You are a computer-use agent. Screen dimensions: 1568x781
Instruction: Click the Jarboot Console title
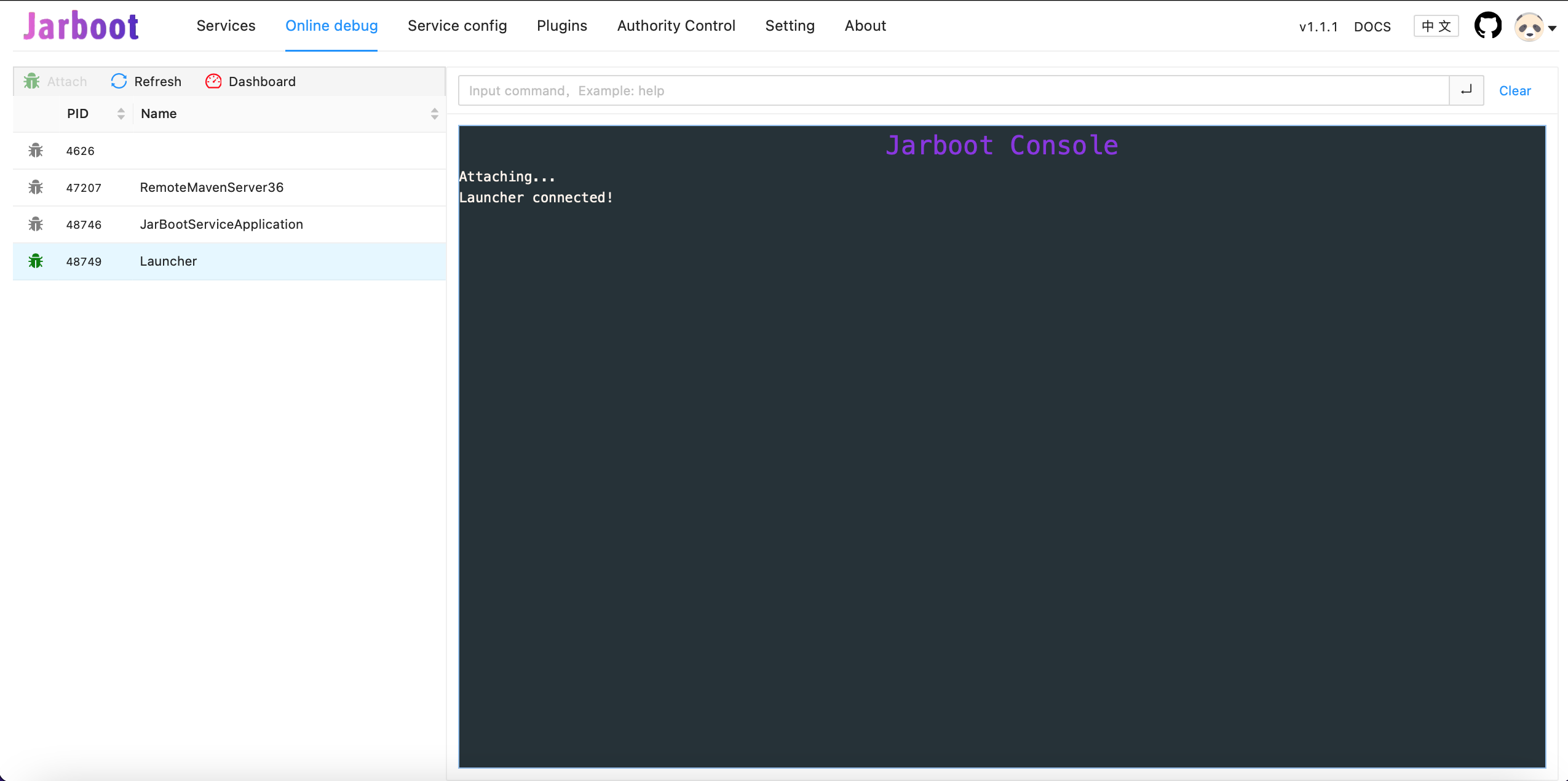(x=1002, y=146)
